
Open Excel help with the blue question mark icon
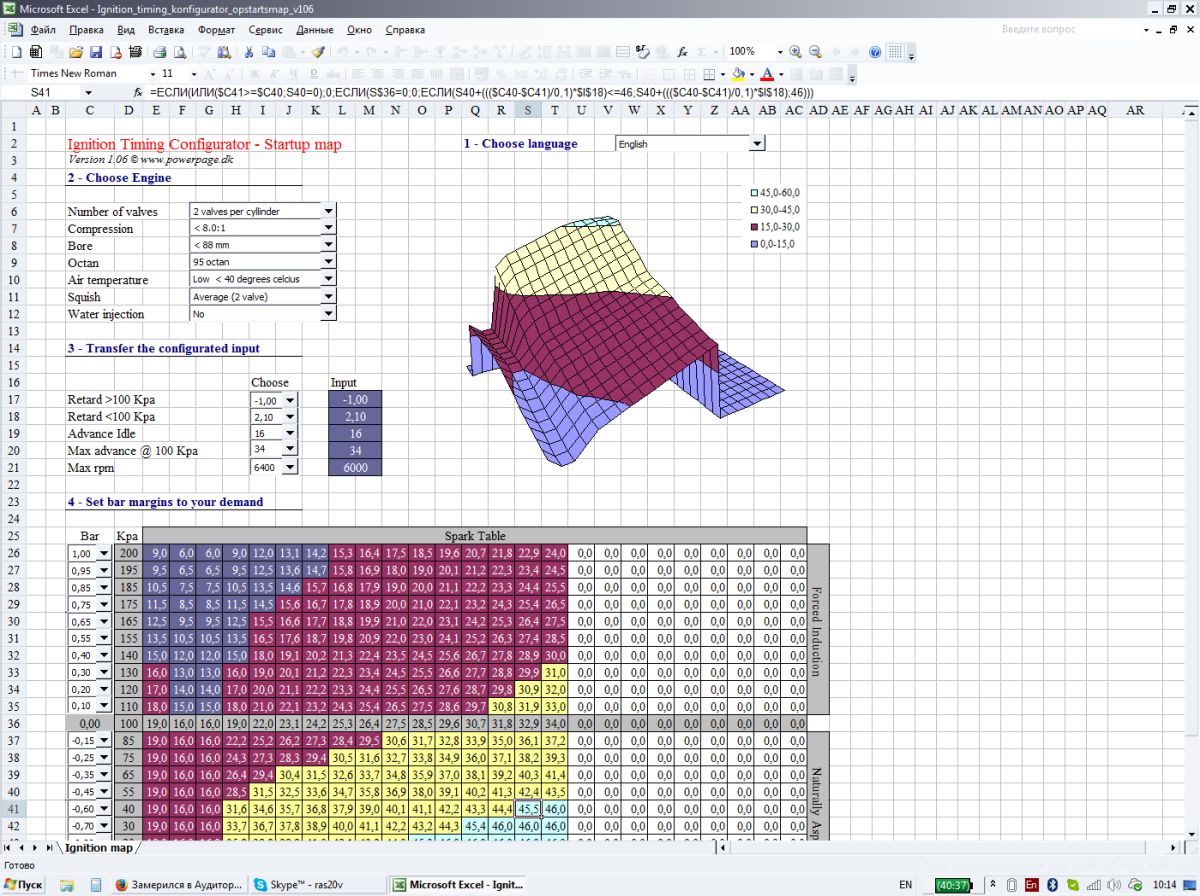(875, 51)
